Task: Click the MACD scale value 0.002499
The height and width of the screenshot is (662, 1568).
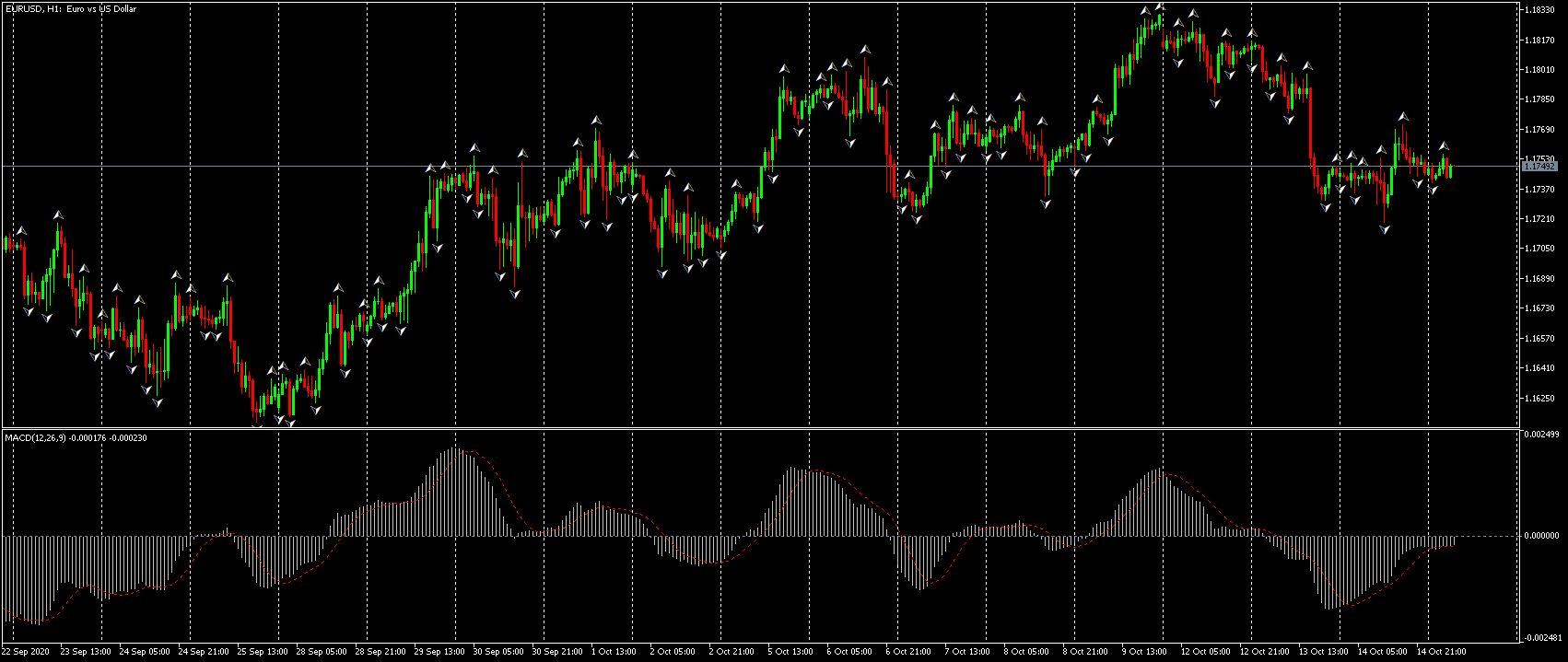Action: click(x=1540, y=434)
